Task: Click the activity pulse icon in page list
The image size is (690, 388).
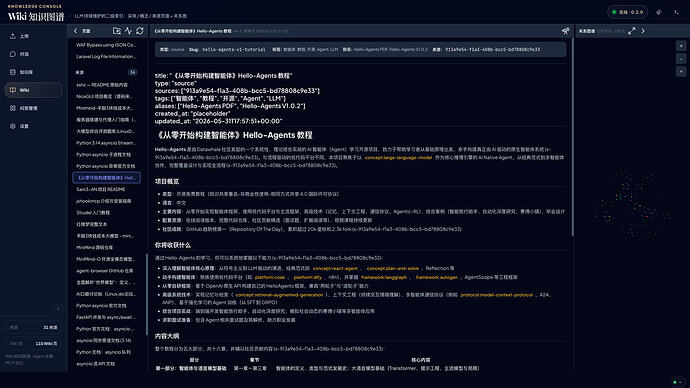Action: point(128,31)
